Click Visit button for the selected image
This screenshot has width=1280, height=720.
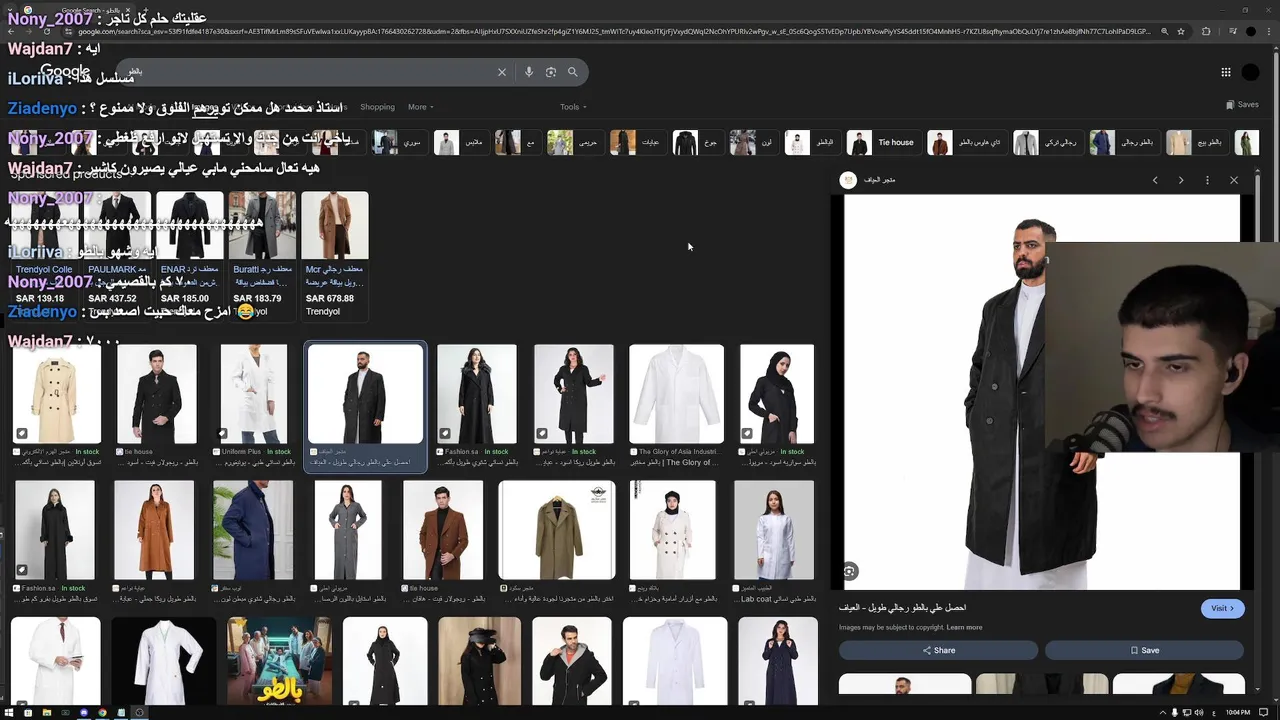[x=1222, y=608]
